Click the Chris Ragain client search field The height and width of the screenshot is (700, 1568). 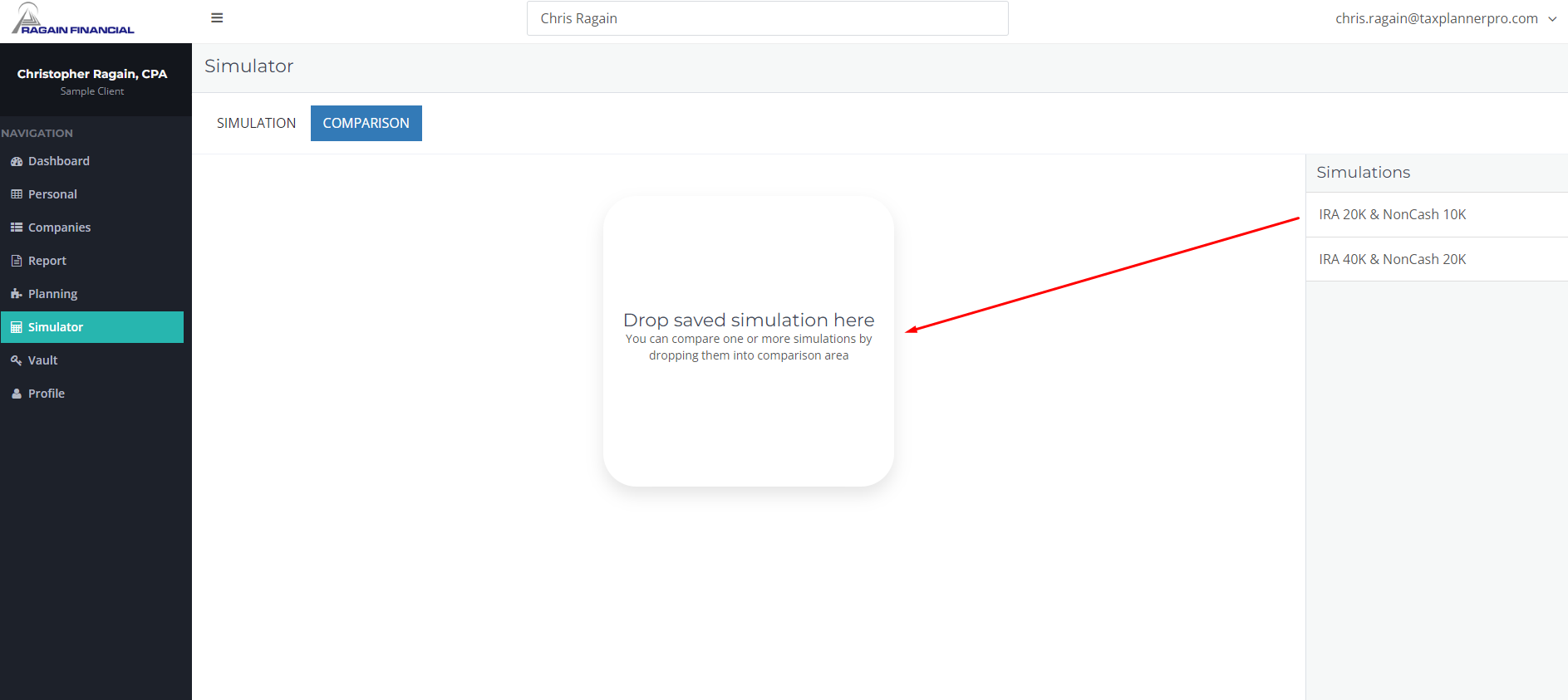pos(768,18)
